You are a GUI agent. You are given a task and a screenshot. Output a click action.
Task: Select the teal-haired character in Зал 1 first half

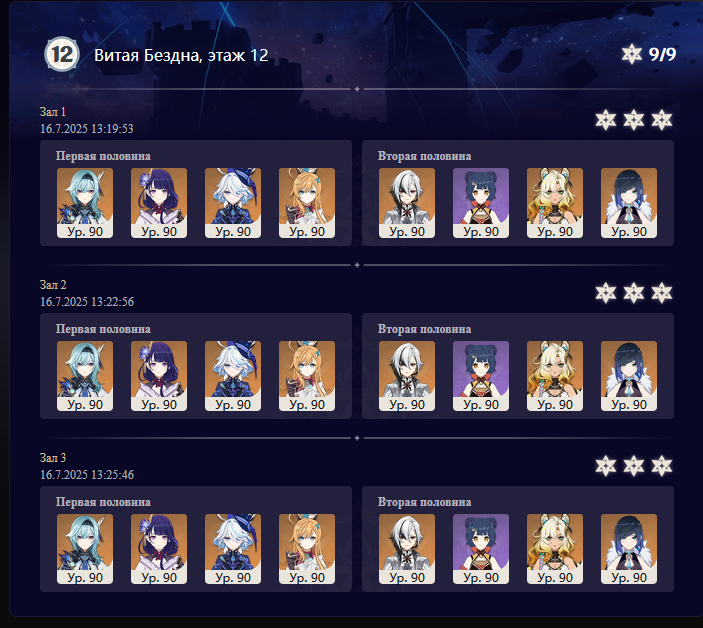click(x=85, y=203)
